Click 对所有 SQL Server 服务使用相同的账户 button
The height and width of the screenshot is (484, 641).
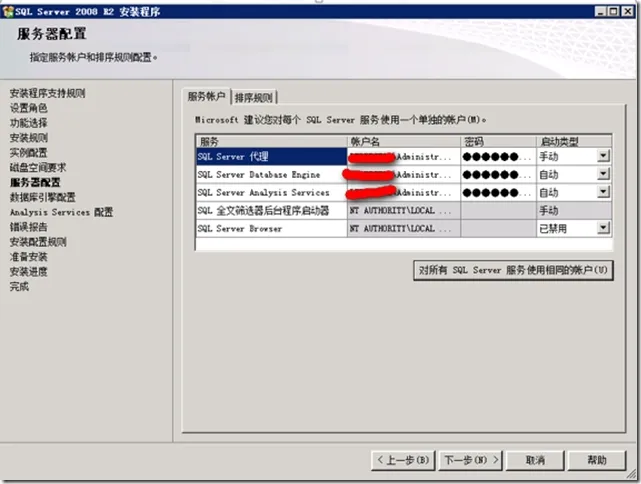point(513,270)
